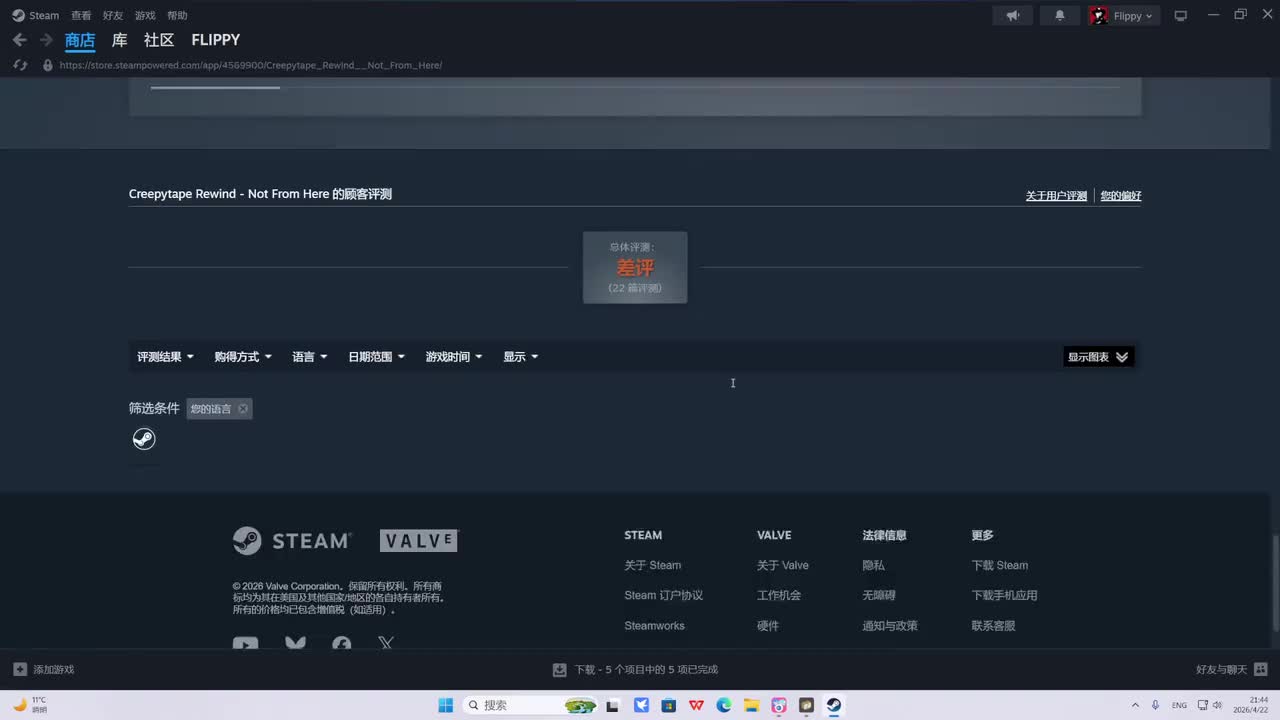Expand the 显示 filter dropdown
Viewport: 1280px width, 720px height.
[x=521, y=357]
